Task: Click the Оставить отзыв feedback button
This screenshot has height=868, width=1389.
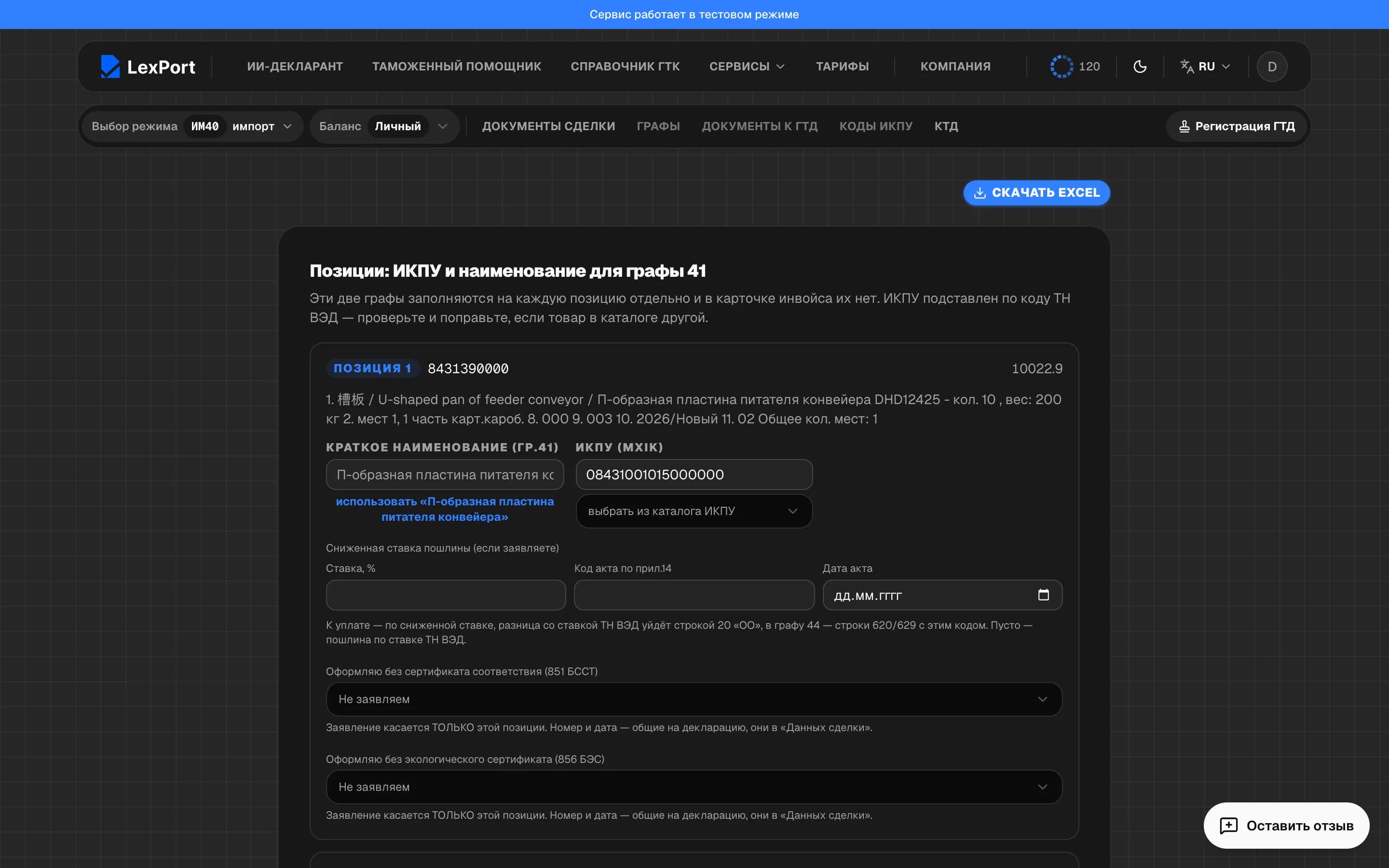Action: (x=1286, y=826)
